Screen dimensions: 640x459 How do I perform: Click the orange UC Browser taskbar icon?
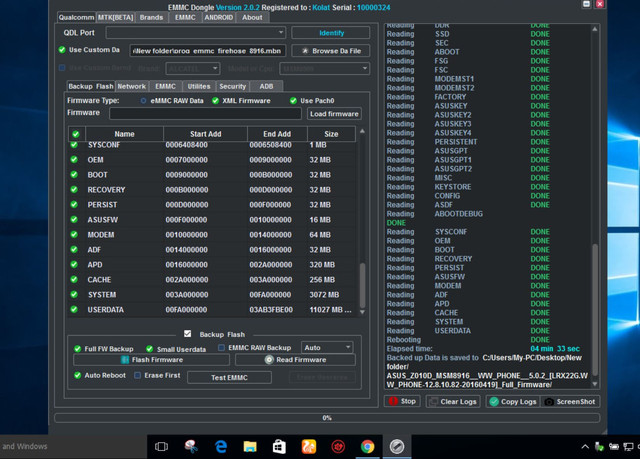(309, 446)
